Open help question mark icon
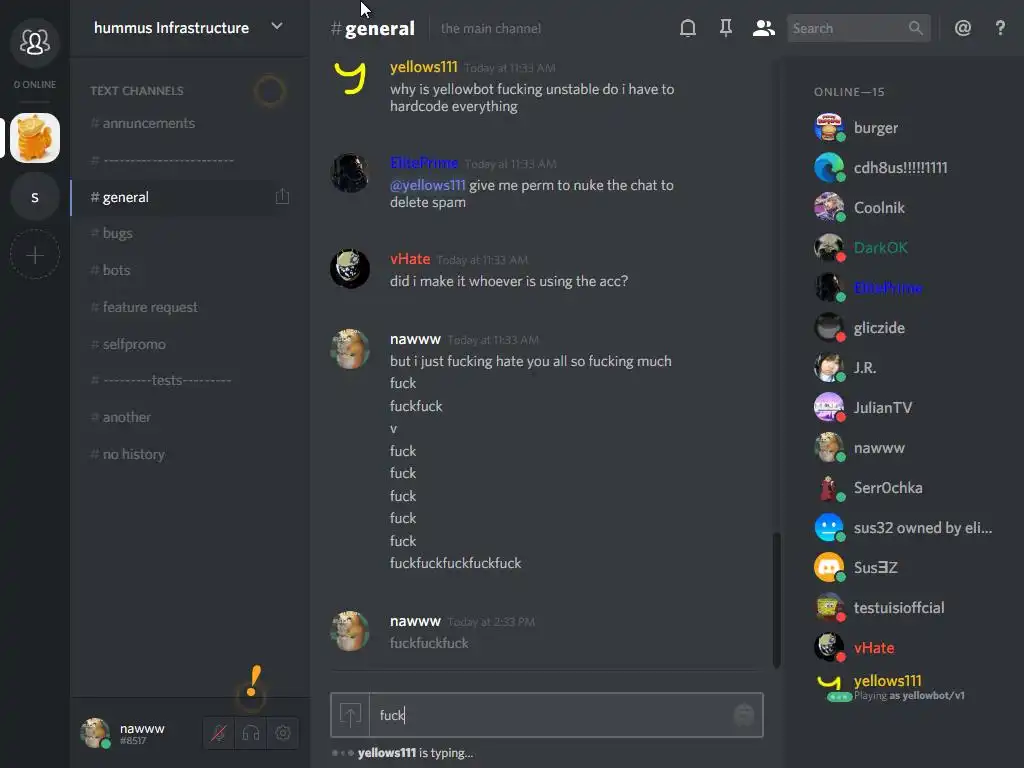Image resolution: width=1024 pixels, height=768 pixels. (x=1000, y=28)
